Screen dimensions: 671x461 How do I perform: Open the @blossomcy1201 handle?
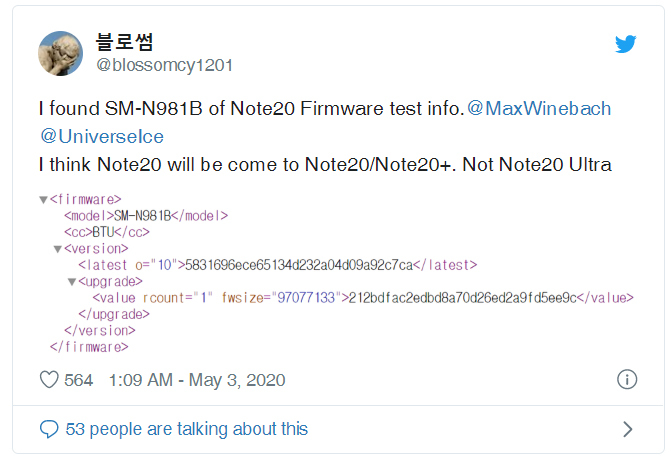click(x=163, y=65)
